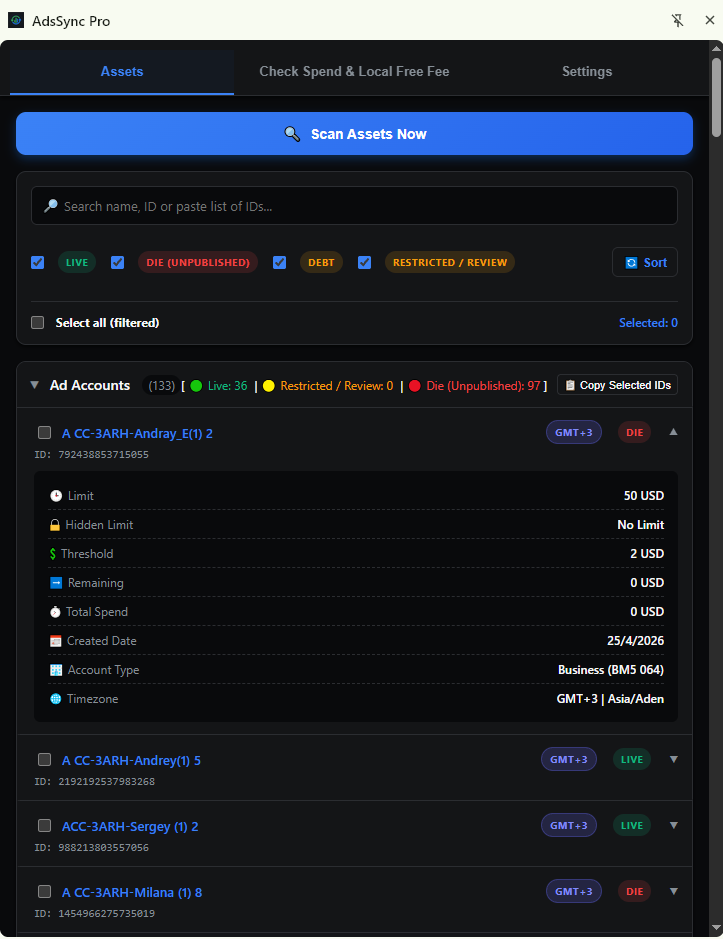Click the RESTRICTED / REVIEW filter label pill
Image resolution: width=723 pixels, height=939 pixels.
click(450, 262)
